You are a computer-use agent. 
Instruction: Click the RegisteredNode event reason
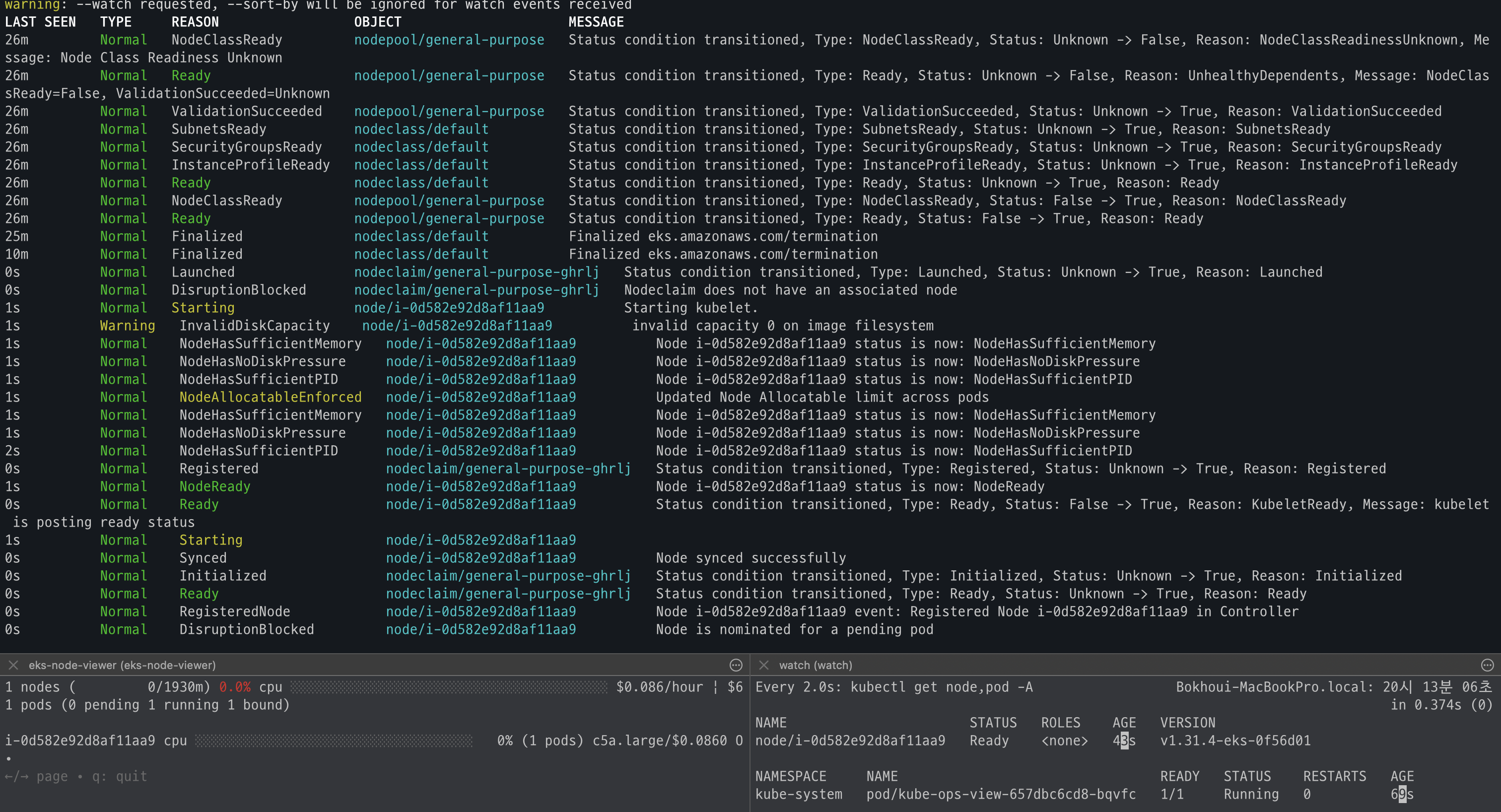pyautogui.click(x=234, y=611)
